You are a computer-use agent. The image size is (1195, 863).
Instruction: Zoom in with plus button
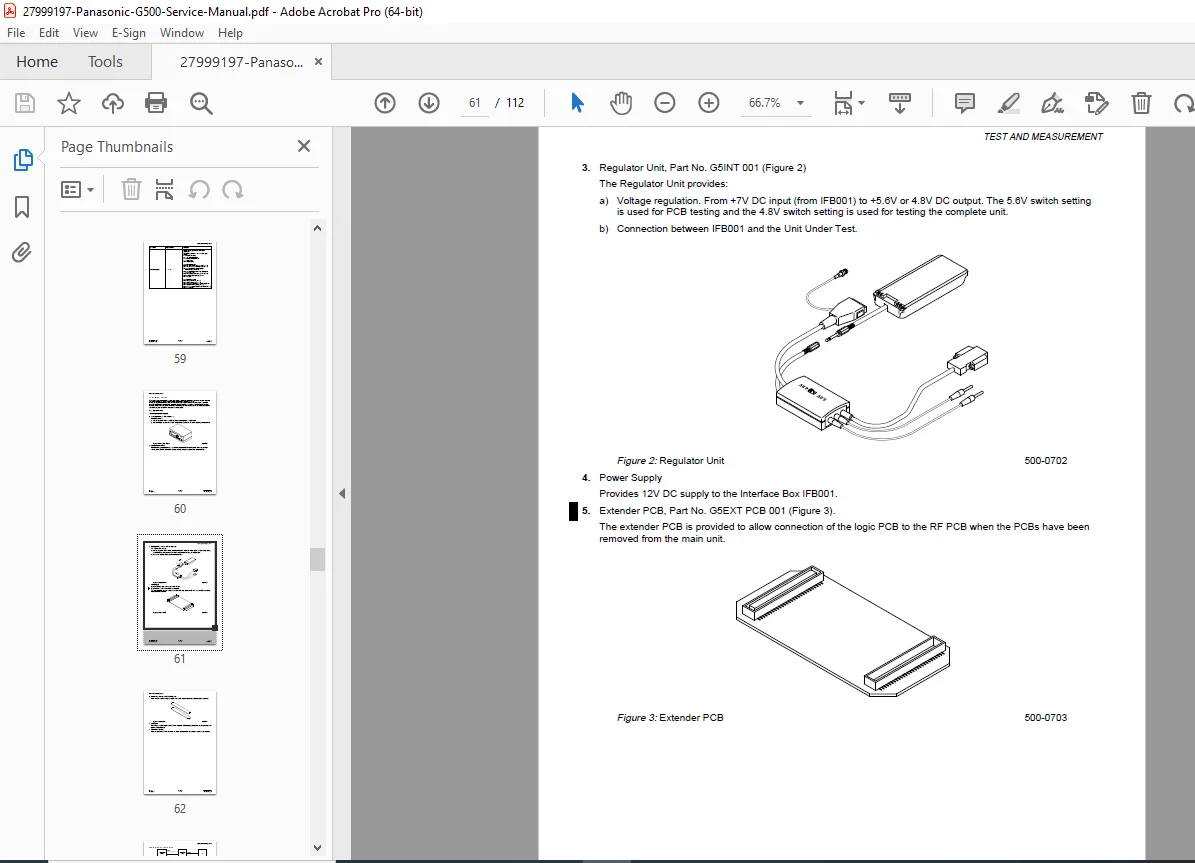point(709,103)
